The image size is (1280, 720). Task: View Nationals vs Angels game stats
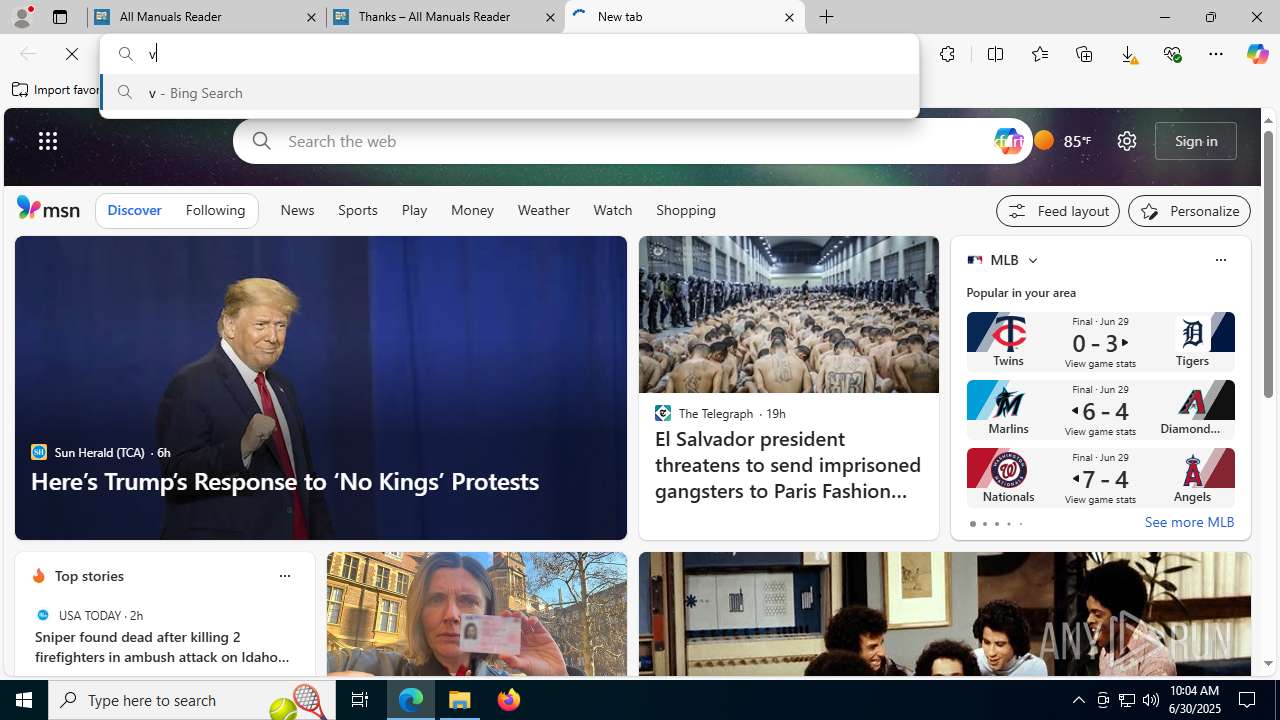pyautogui.click(x=1100, y=478)
